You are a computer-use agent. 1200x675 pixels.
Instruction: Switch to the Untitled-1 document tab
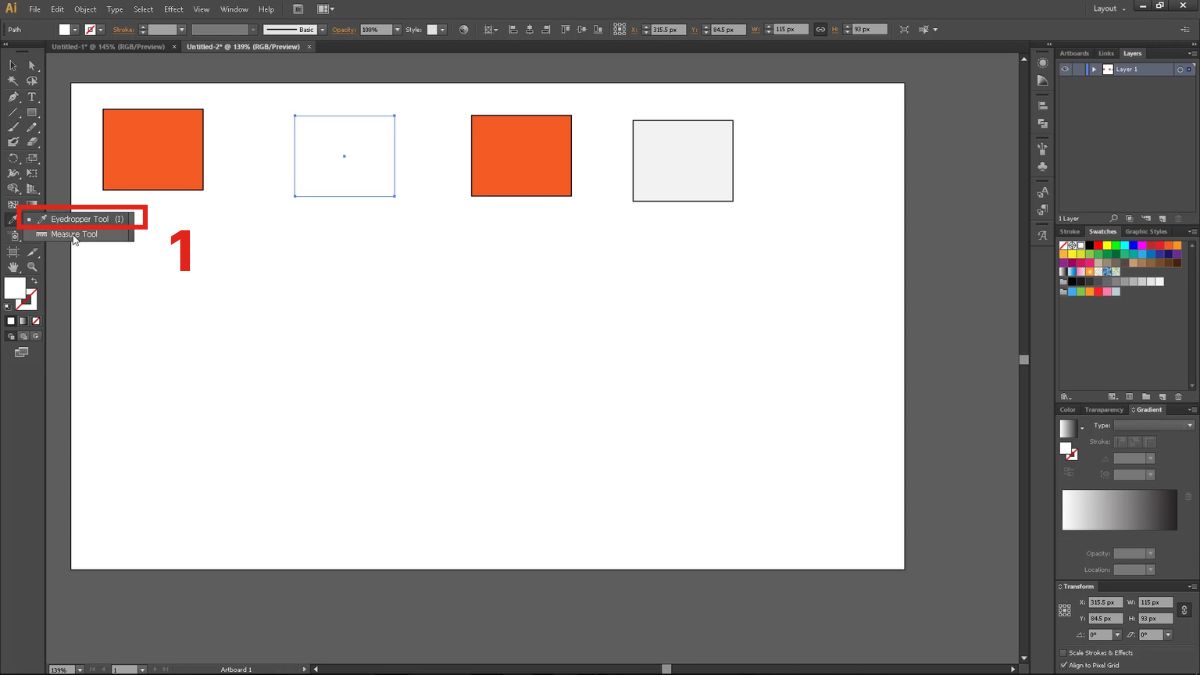coord(110,46)
